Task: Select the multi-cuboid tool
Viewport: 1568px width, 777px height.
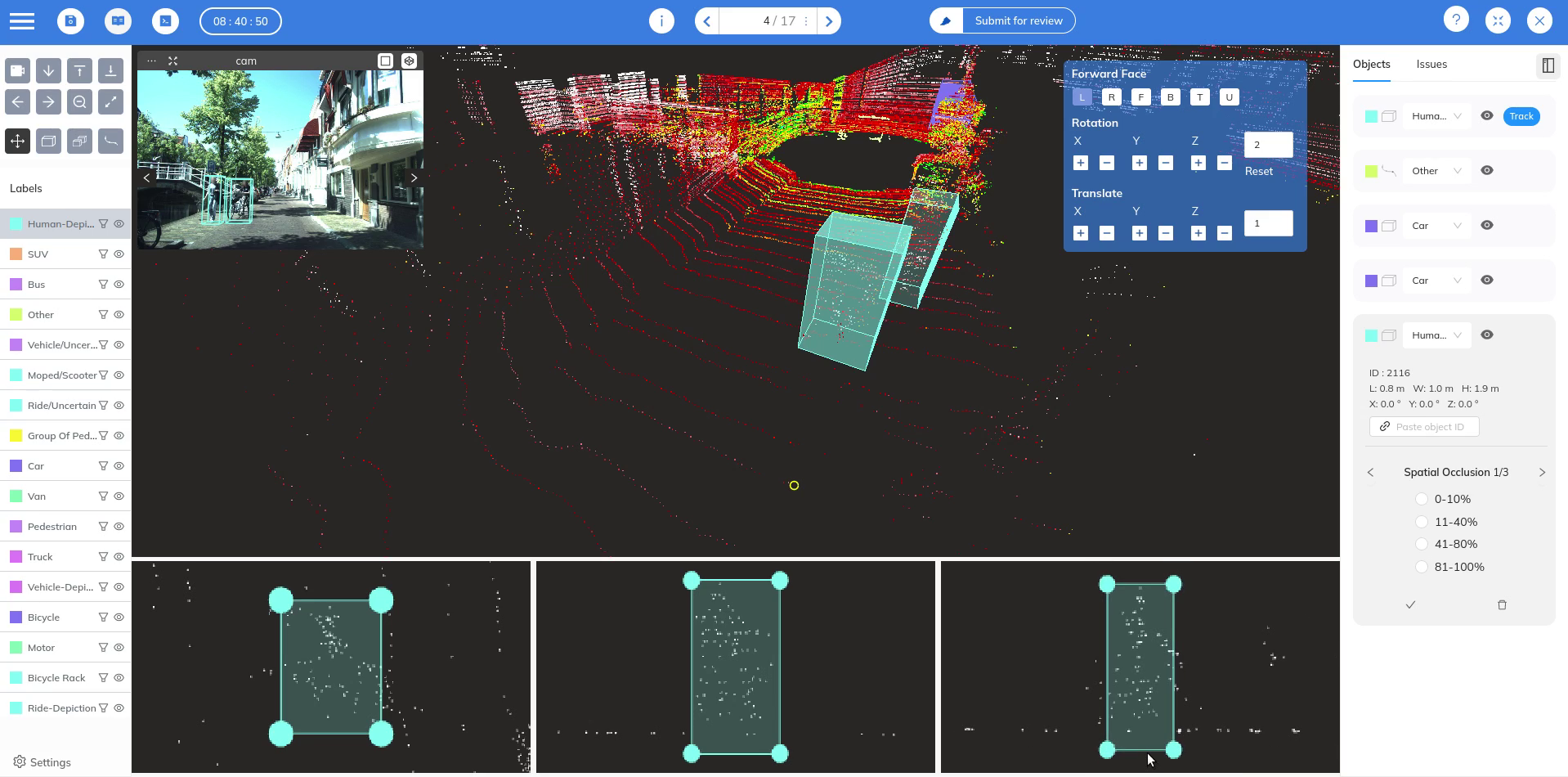Action: 79,141
